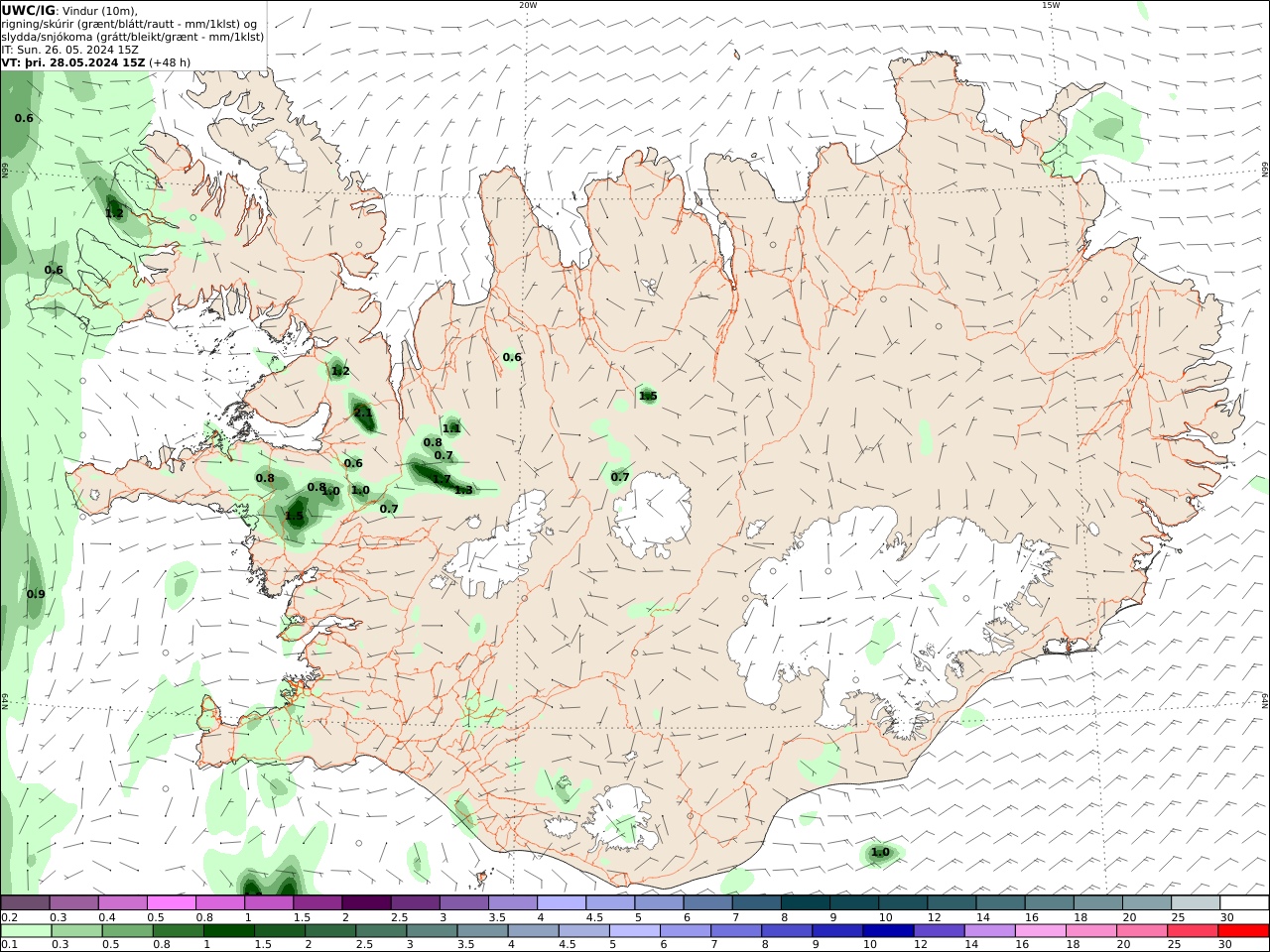Click the 1.1 precipitation value

[x=450, y=428]
